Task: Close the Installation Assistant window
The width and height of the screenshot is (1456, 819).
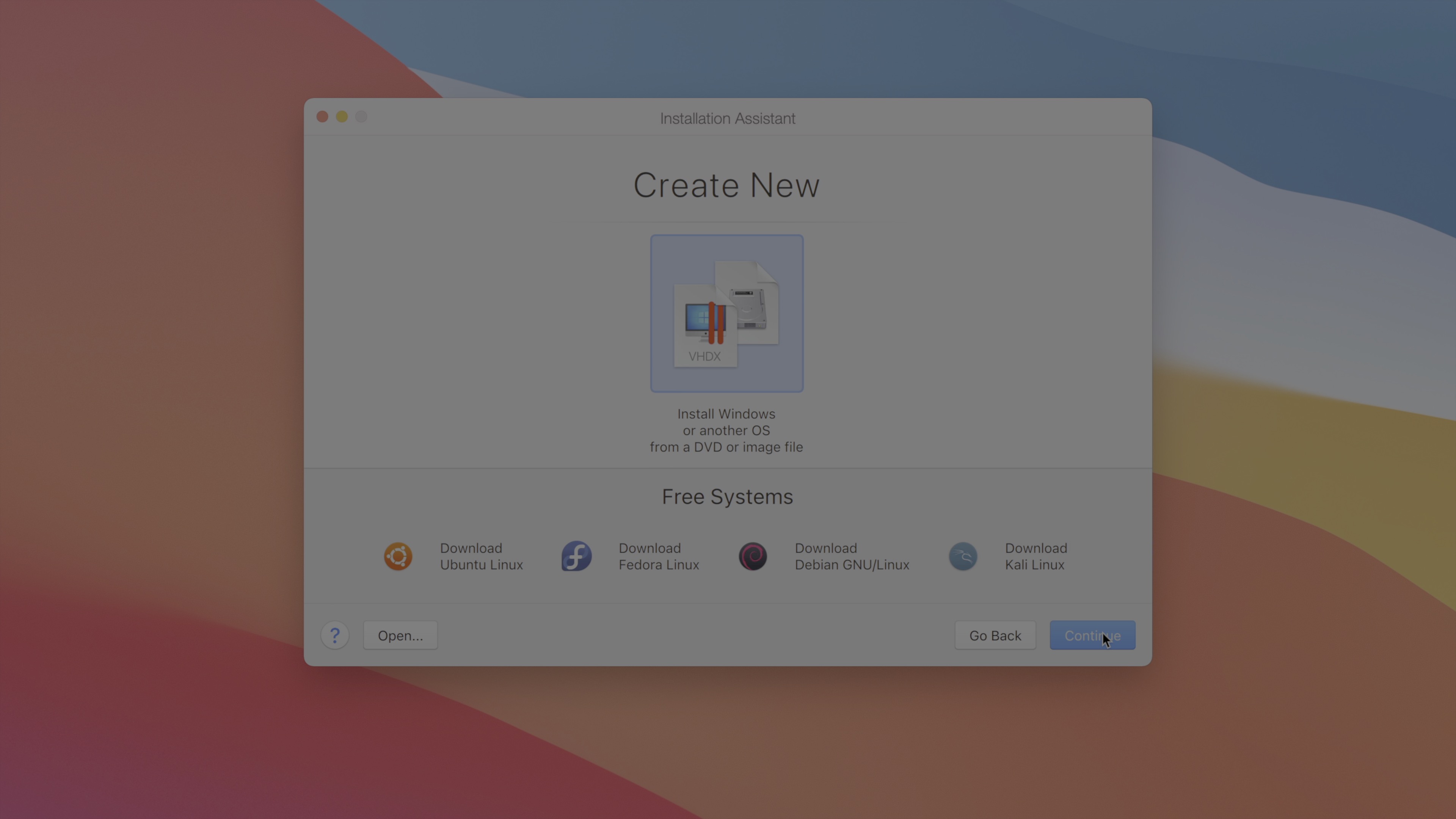Action: (x=322, y=117)
